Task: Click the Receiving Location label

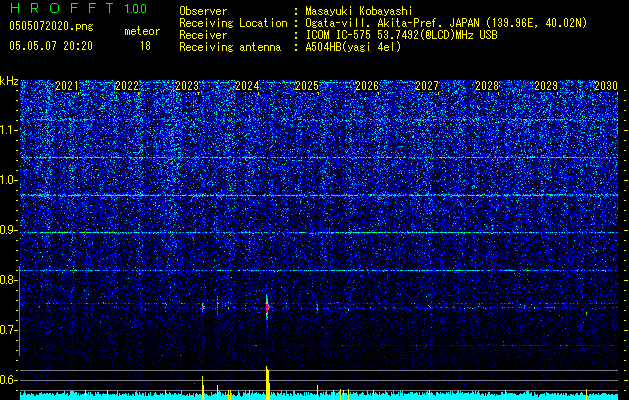Action: coord(233,23)
